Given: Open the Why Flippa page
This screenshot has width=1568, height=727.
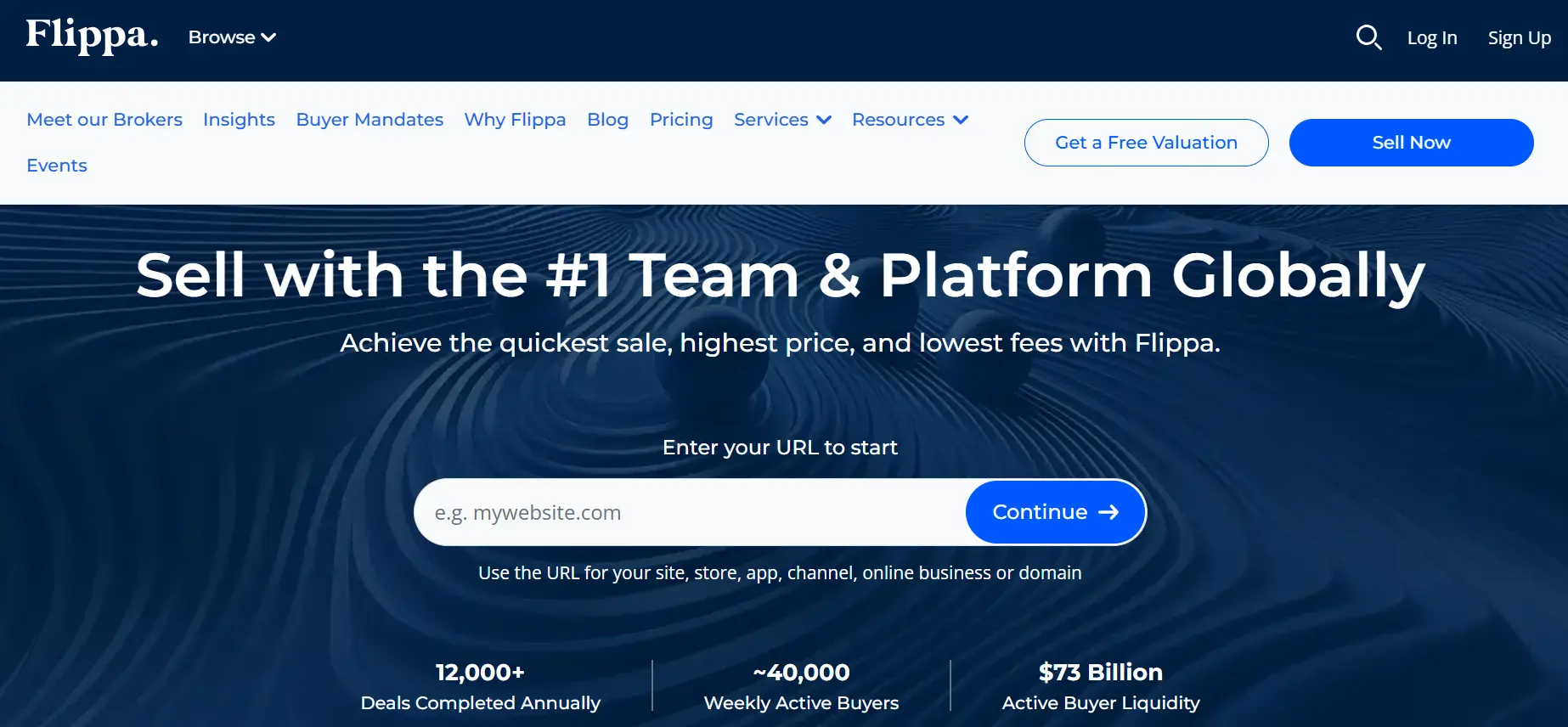Looking at the screenshot, I should pyautogui.click(x=515, y=120).
